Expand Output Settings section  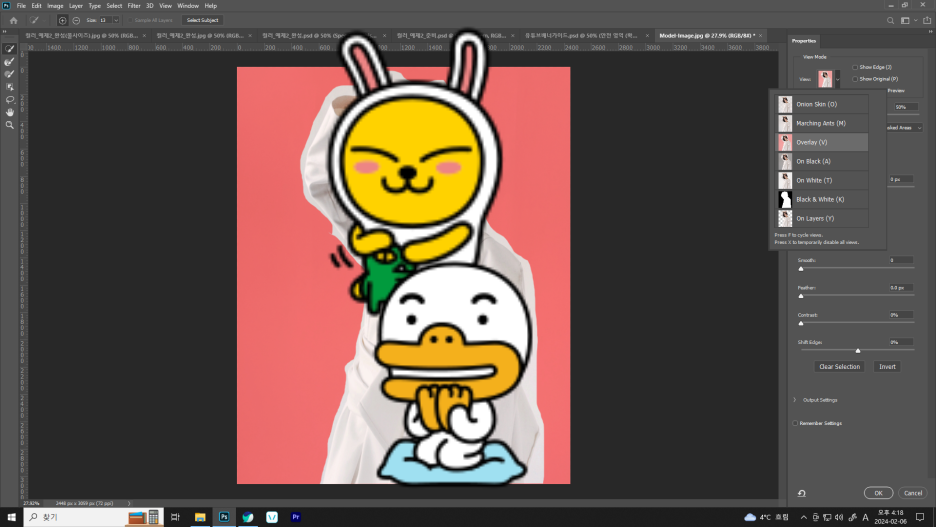[x=795, y=400]
